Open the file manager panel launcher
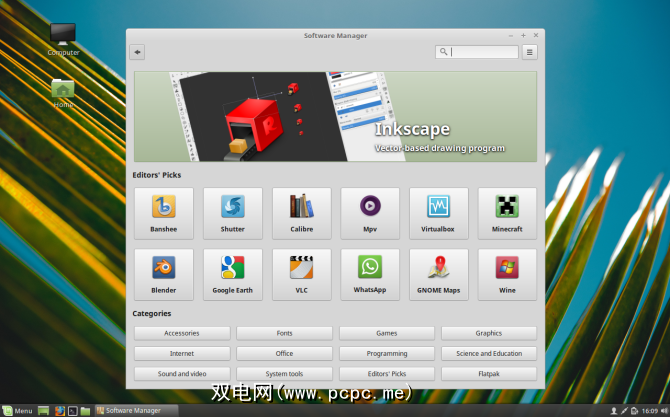This screenshot has width=670, height=417. click(85, 411)
